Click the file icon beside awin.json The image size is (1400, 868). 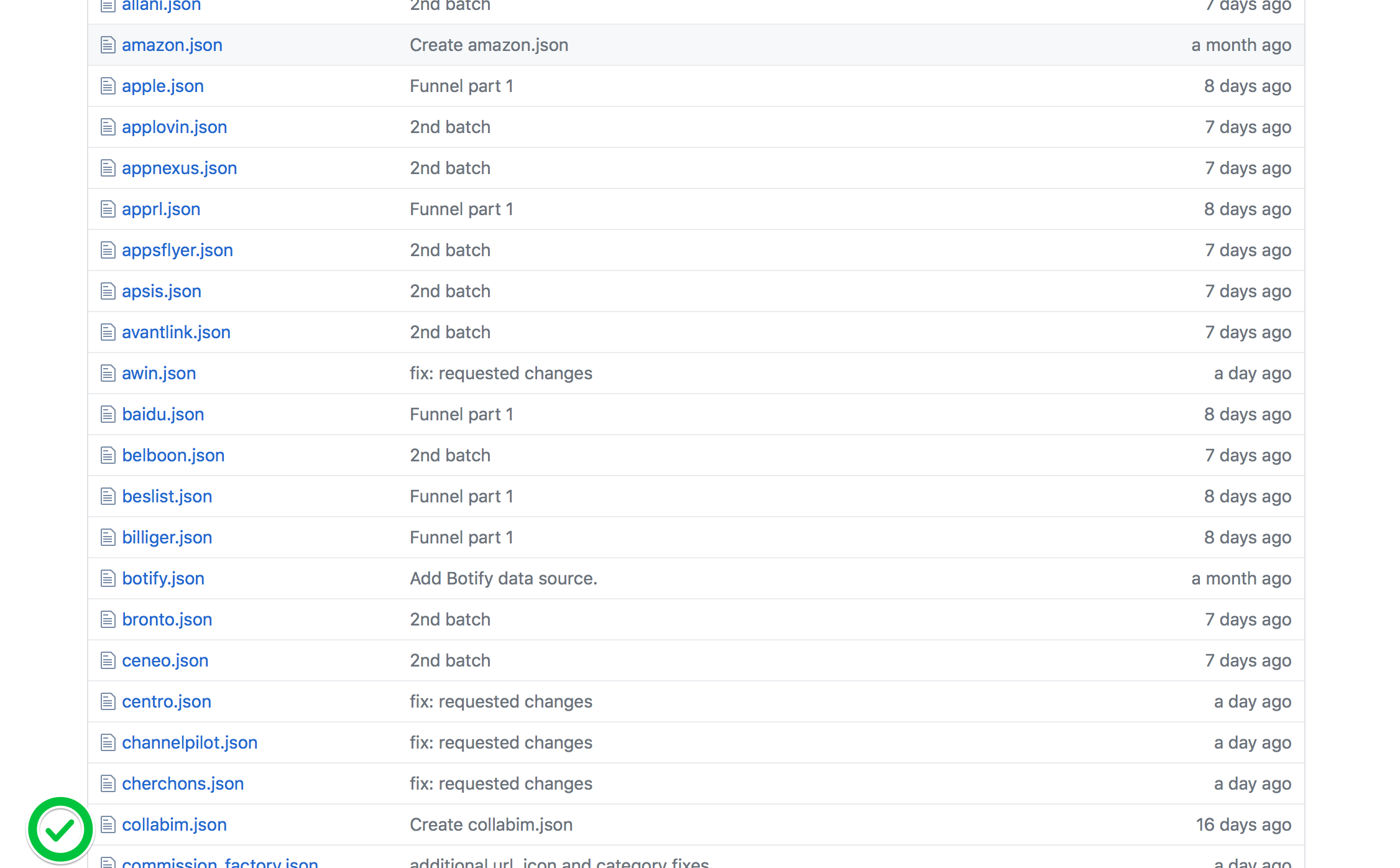point(108,373)
